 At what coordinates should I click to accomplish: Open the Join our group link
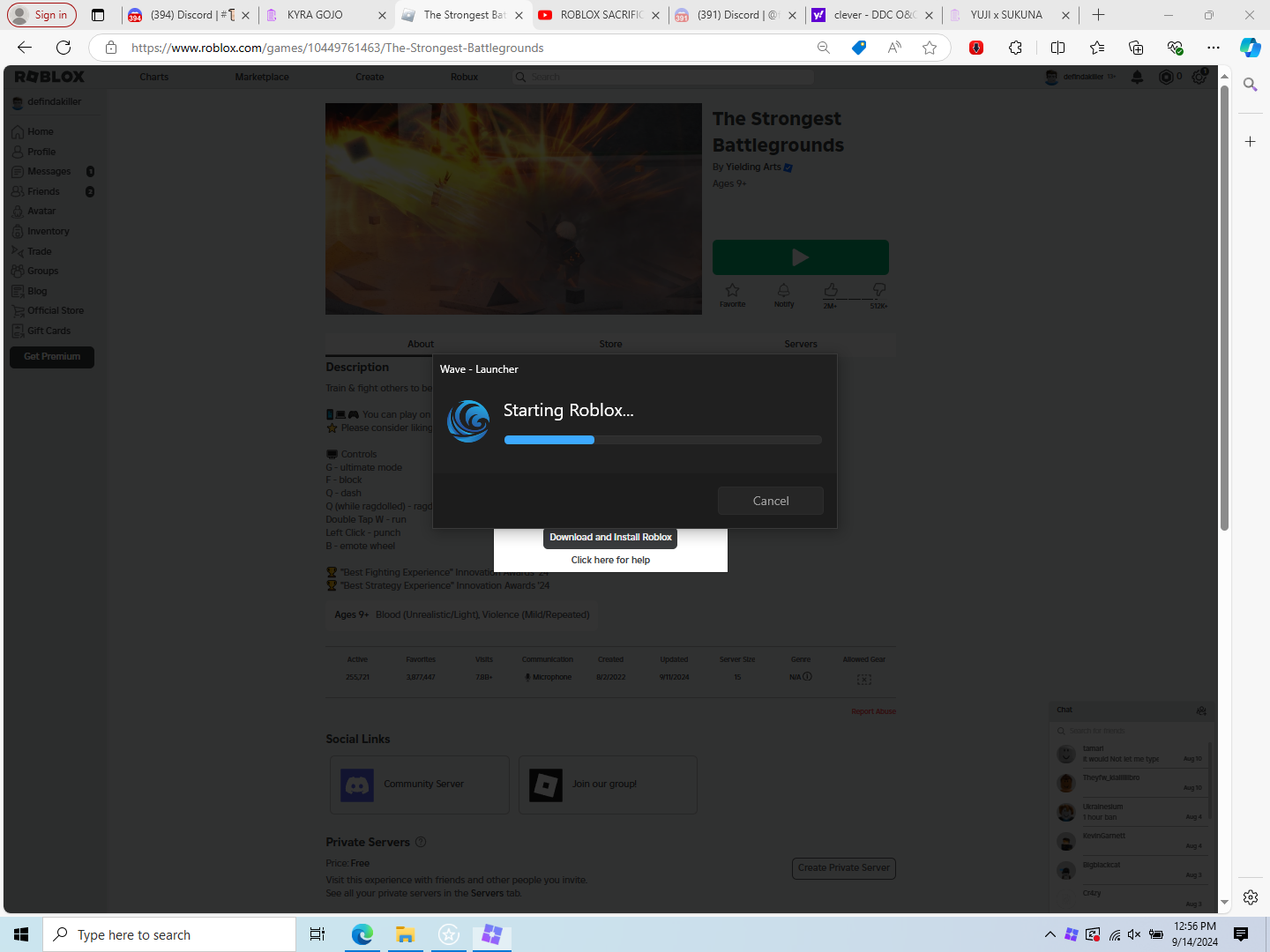(x=608, y=784)
